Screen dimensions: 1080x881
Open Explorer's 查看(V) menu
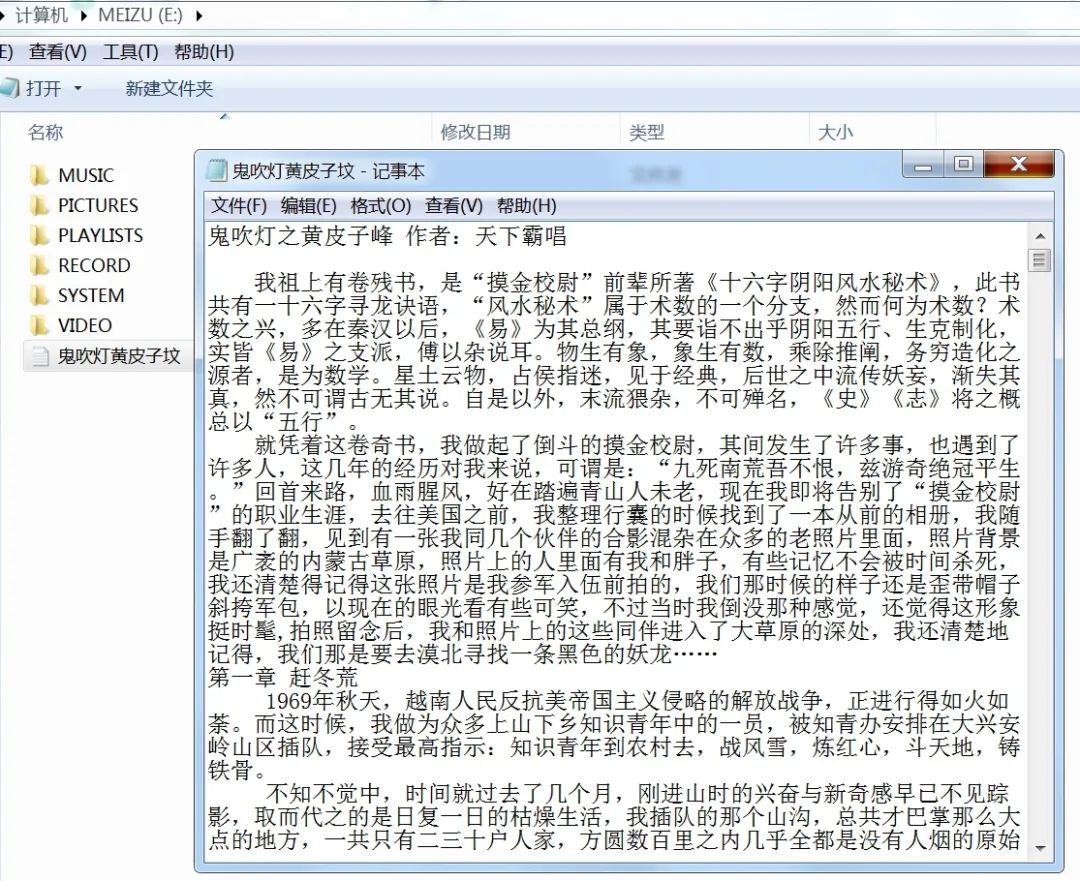[58, 52]
